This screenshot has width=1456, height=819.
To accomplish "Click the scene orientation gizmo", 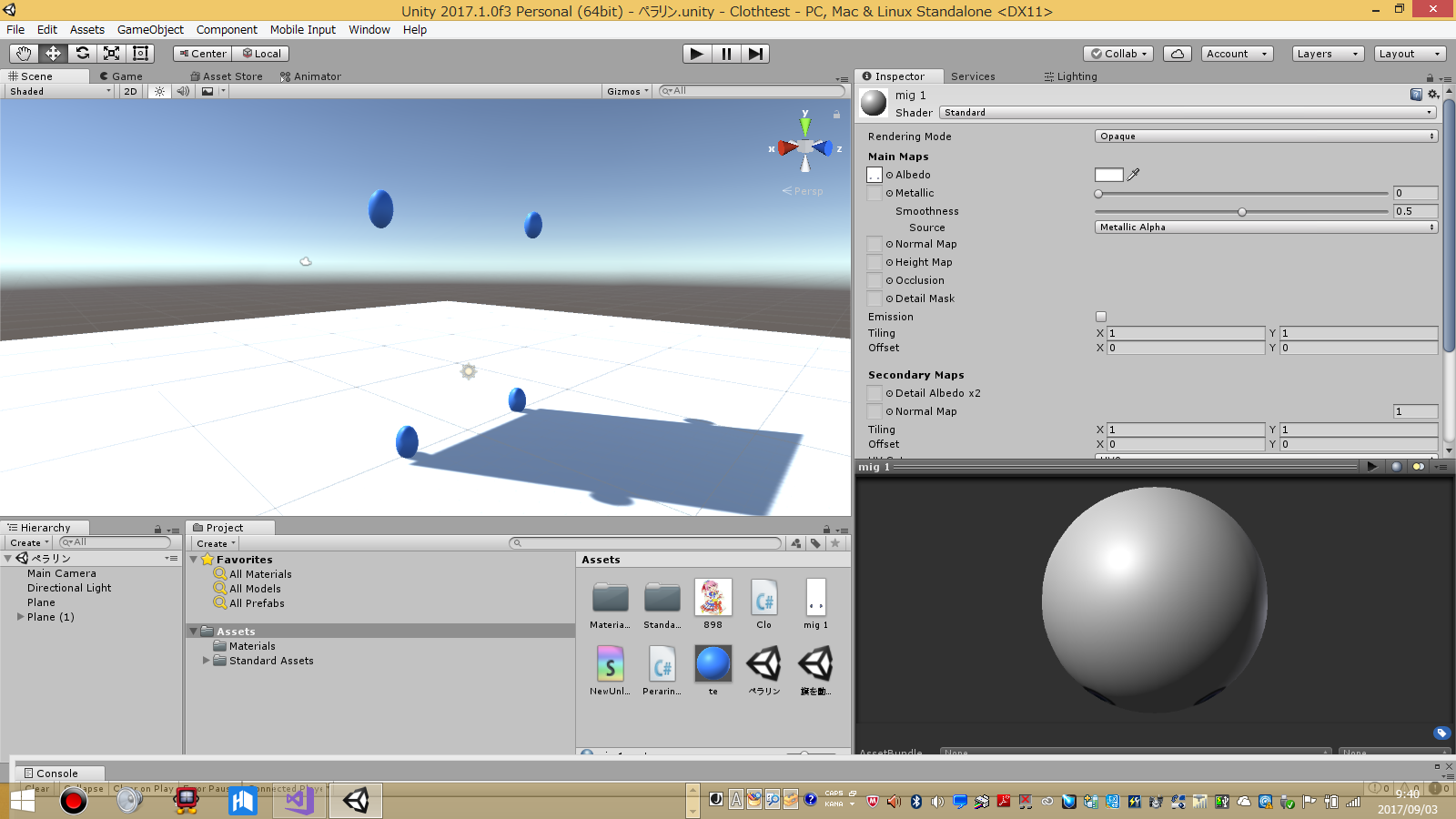I will (x=805, y=146).
